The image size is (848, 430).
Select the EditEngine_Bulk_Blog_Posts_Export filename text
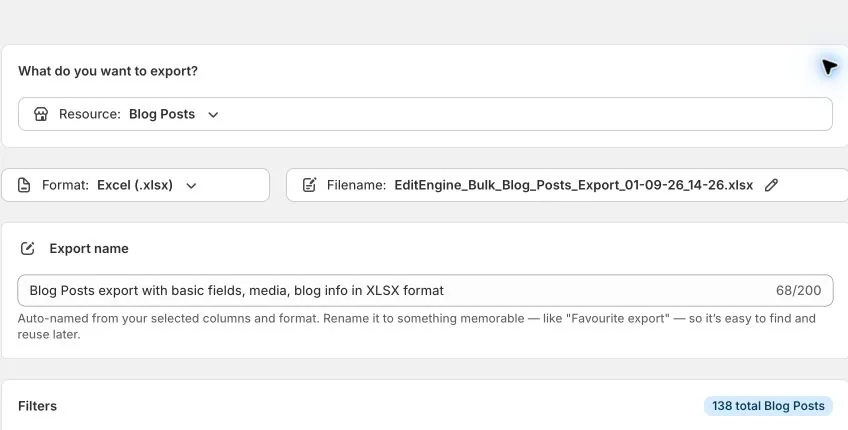click(x=574, y=185)
